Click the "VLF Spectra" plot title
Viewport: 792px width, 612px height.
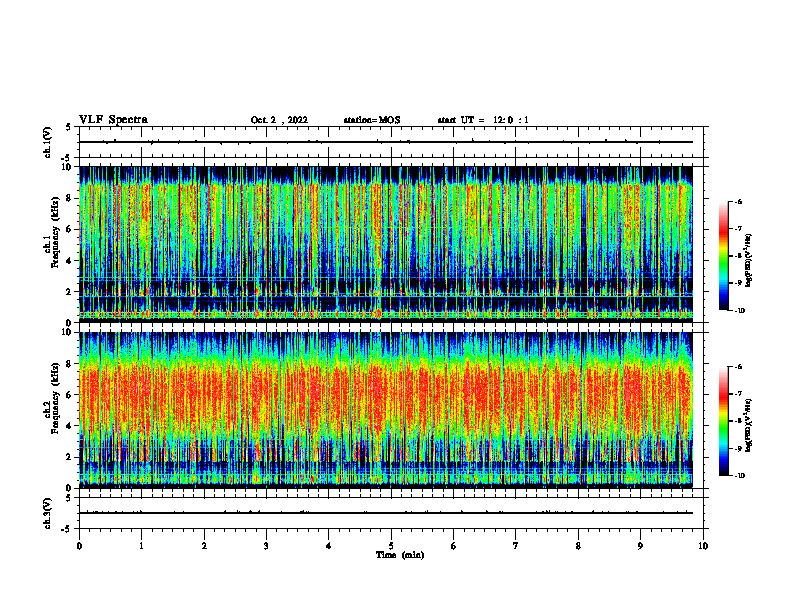coord(113,120)
